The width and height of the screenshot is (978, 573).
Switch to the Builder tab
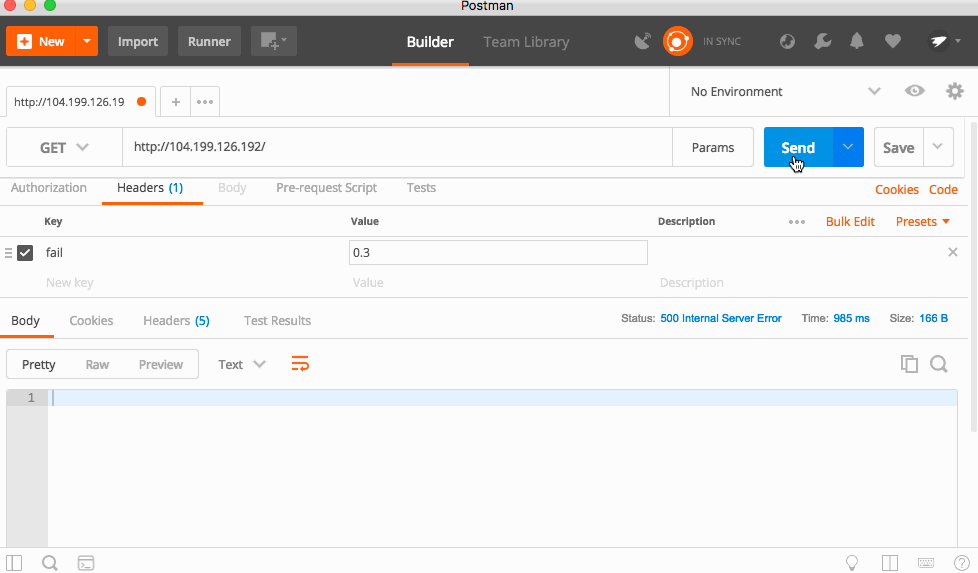tap(430, 42)
